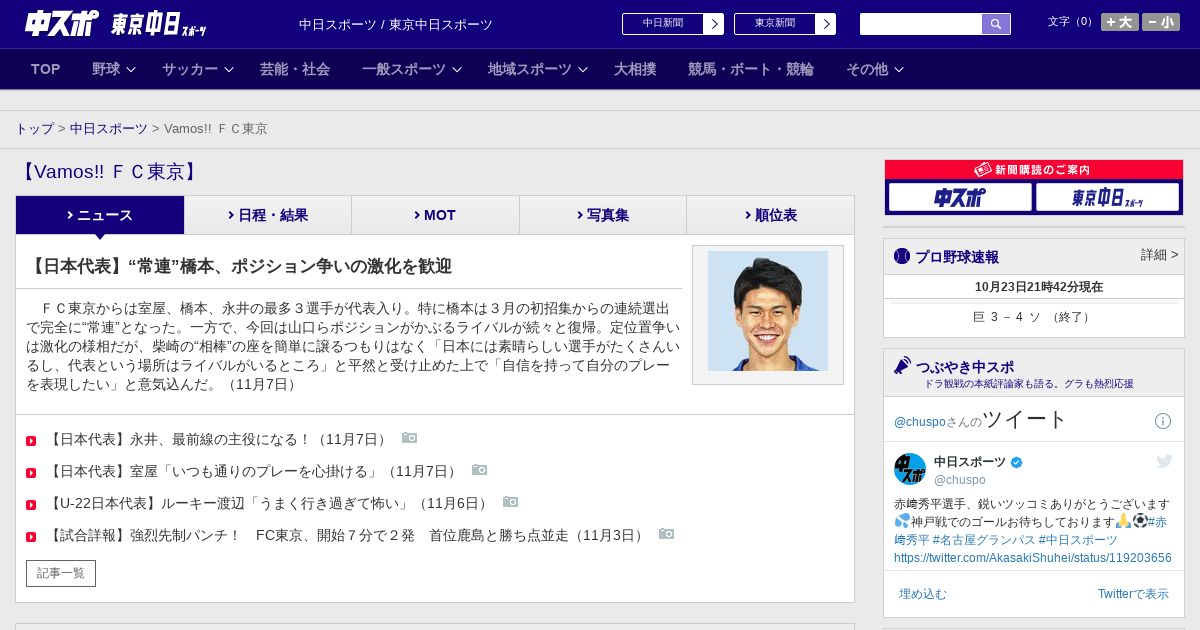This screenshot has height=630, width=1200.
Task: Click the search magnifier button
Action: click(x=996, y=24)
